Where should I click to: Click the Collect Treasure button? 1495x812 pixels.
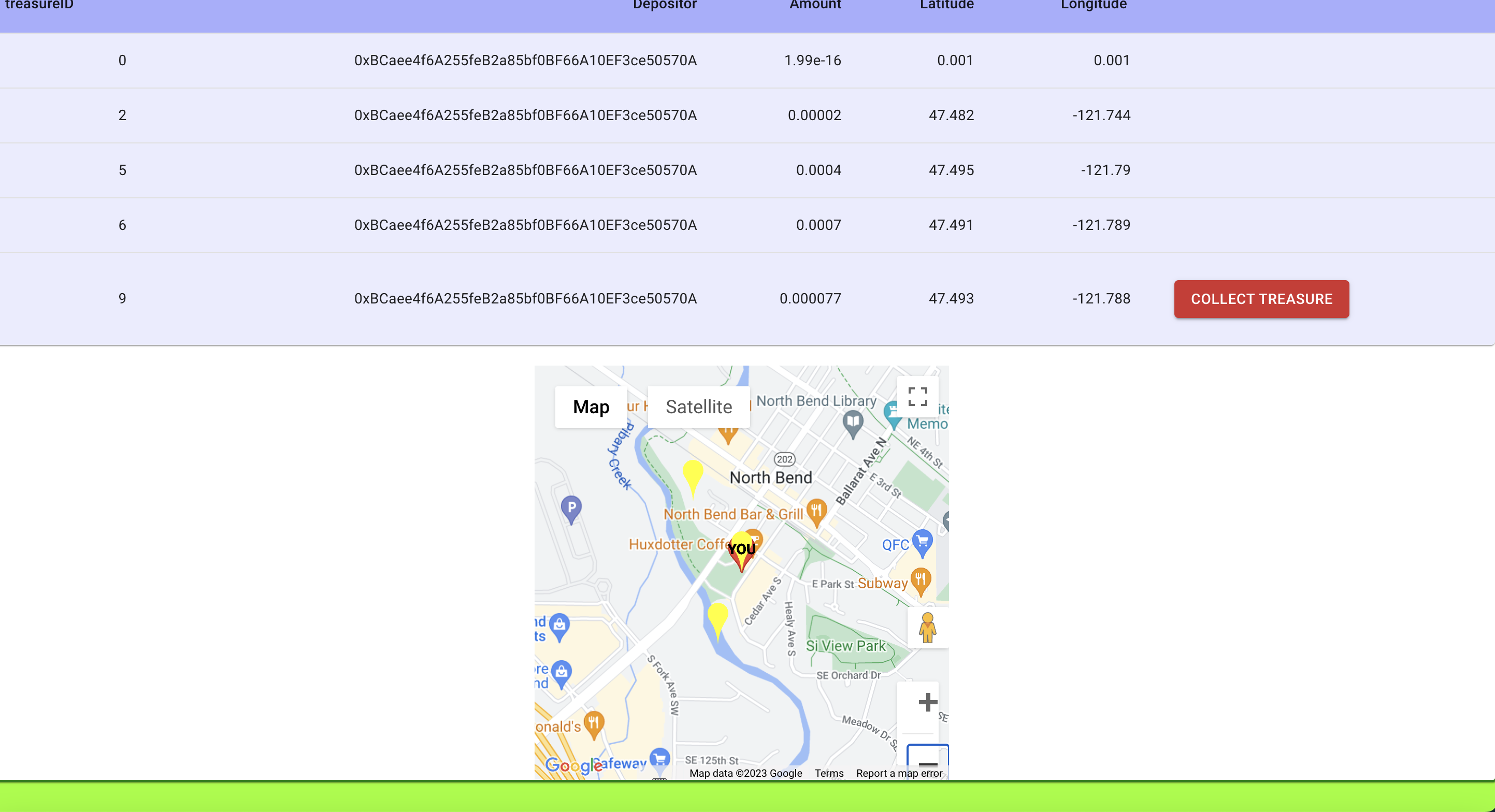1261,299
